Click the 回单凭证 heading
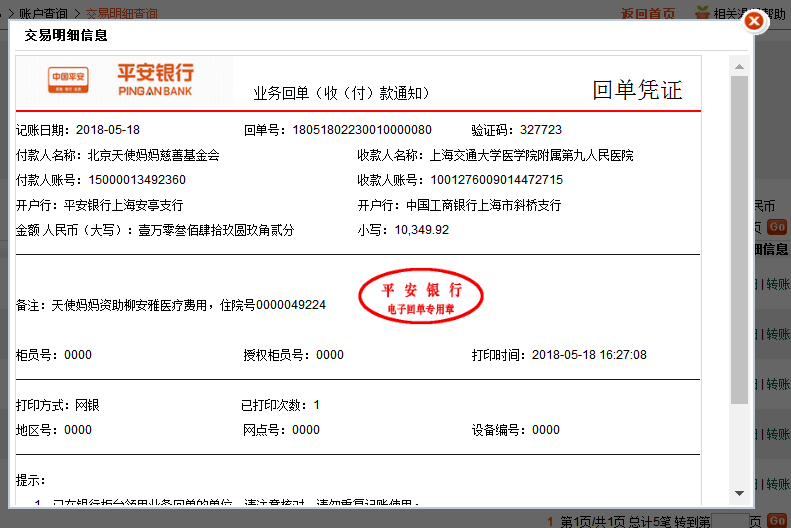The image size is (791, 528). click(637, 90)
